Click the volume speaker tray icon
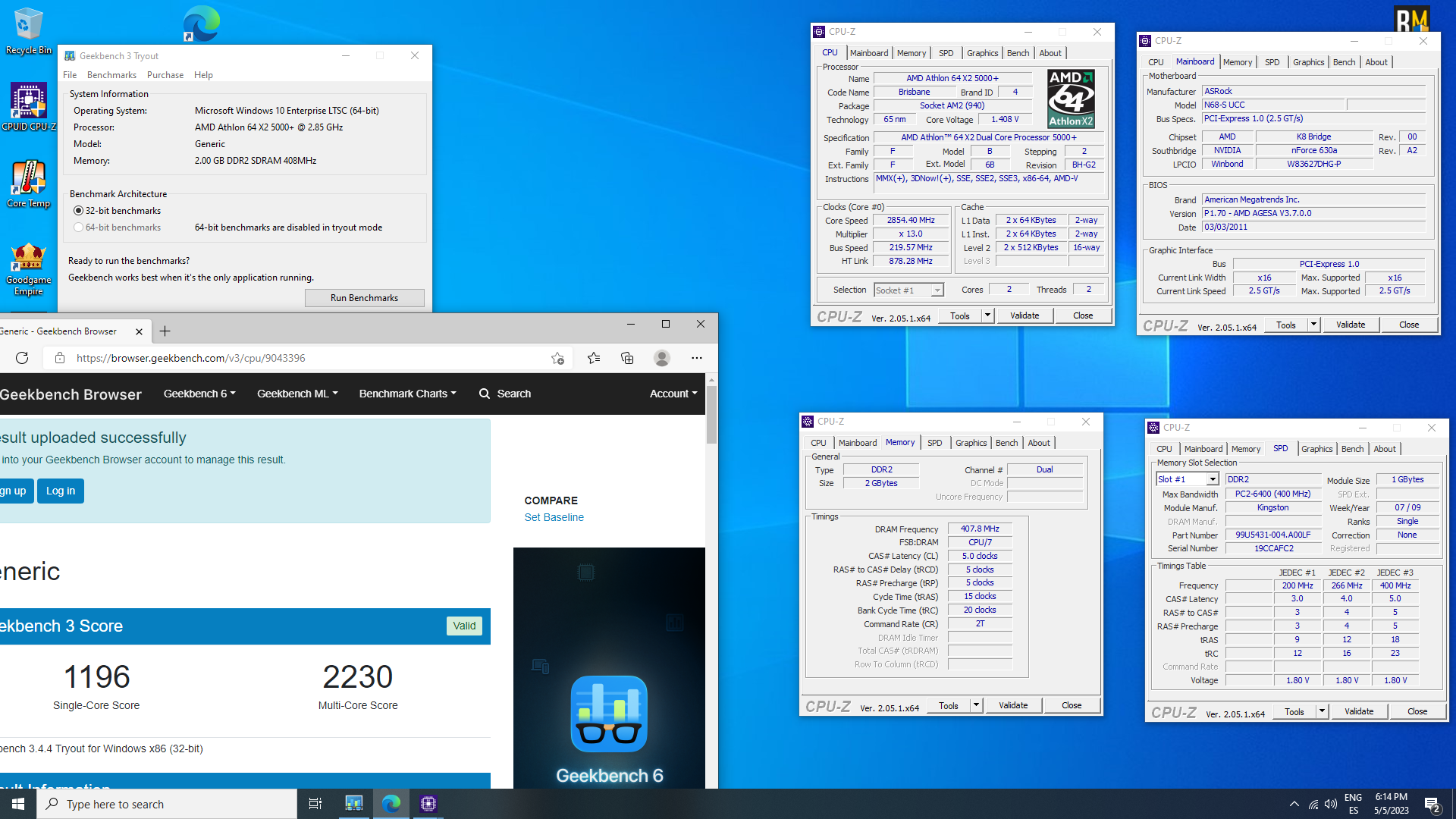Image resolution: width=1456 pixels, height=819 pixels. pos(1331,804)
